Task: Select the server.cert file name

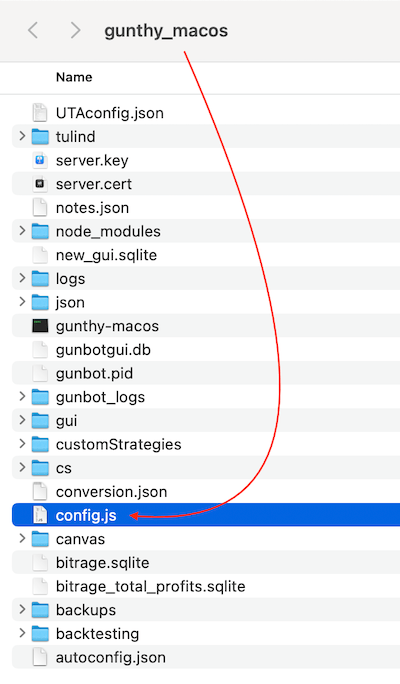Action: point(94,184)
